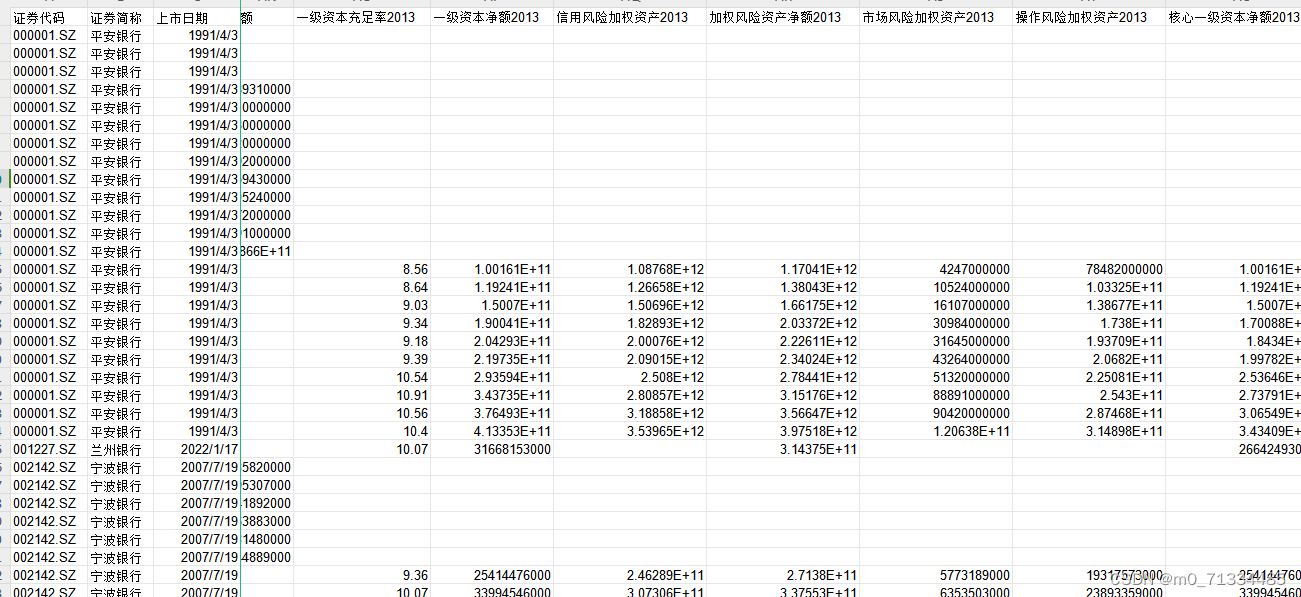Select the 兰州银行 name cell

click(120, 449)
